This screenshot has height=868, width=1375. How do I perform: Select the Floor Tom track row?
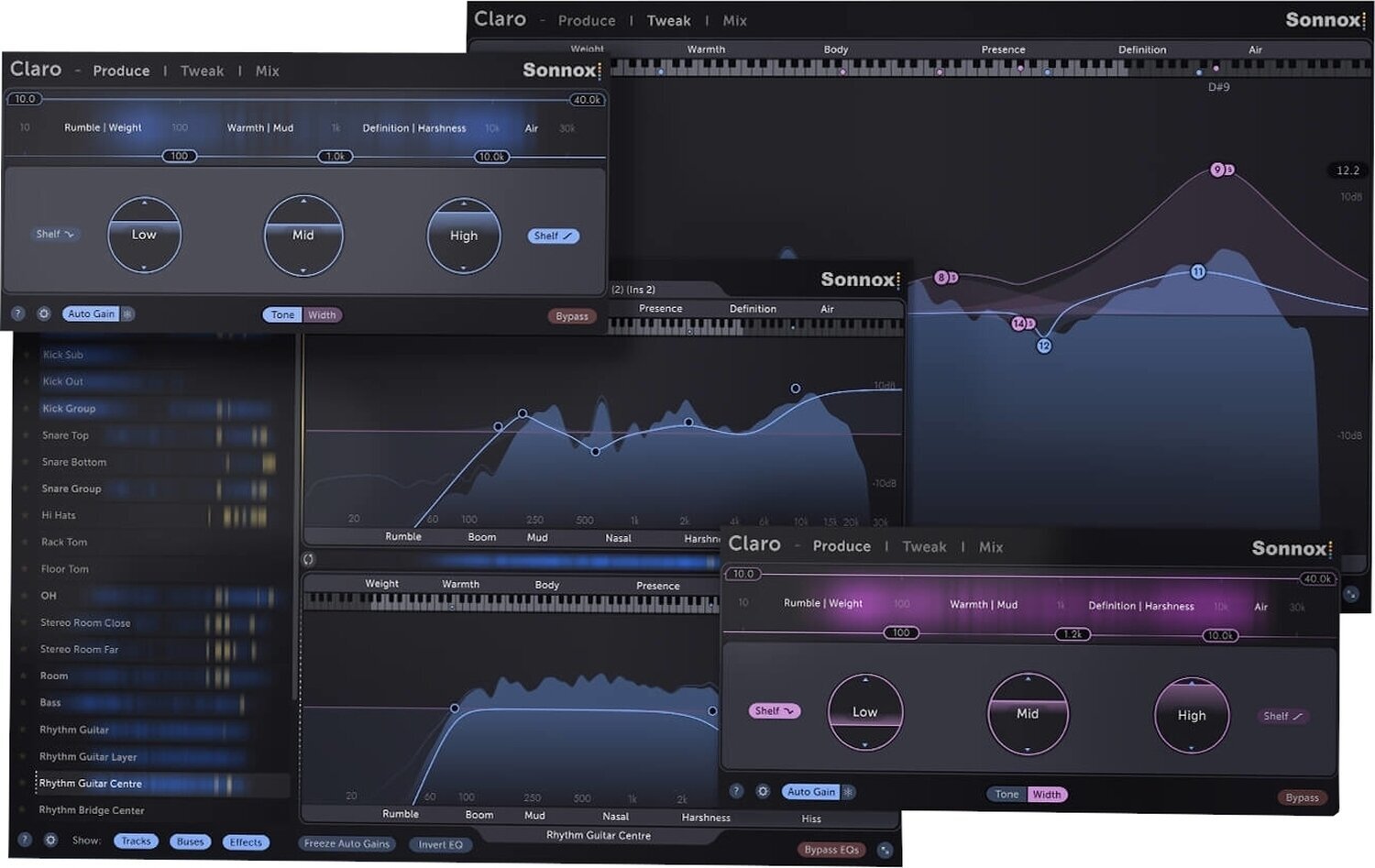tap(154, 569)
